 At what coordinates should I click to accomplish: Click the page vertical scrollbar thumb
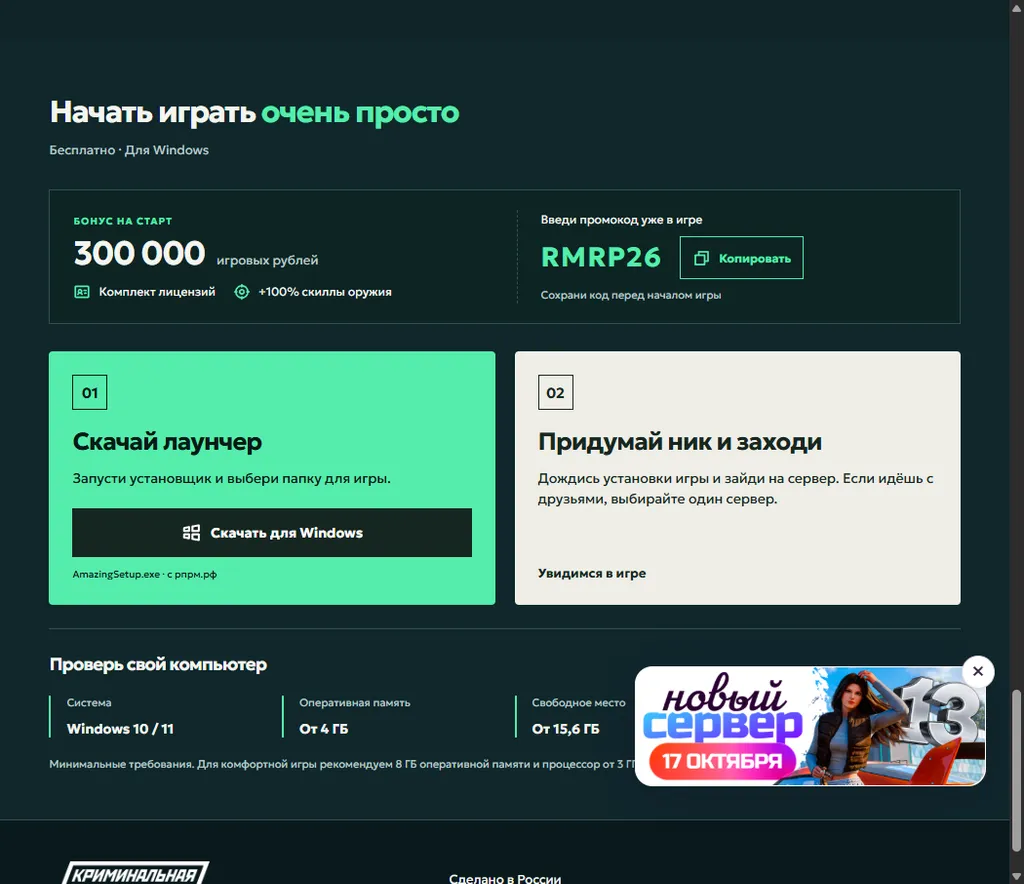1017,770
